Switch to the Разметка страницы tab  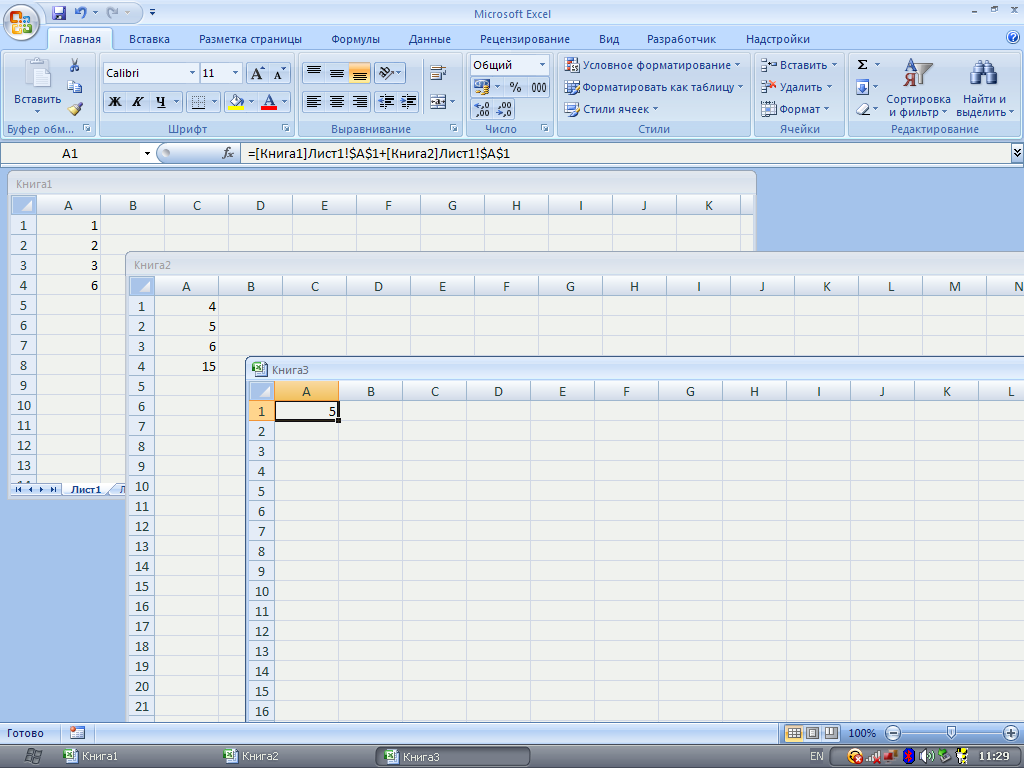click(250, 39)
